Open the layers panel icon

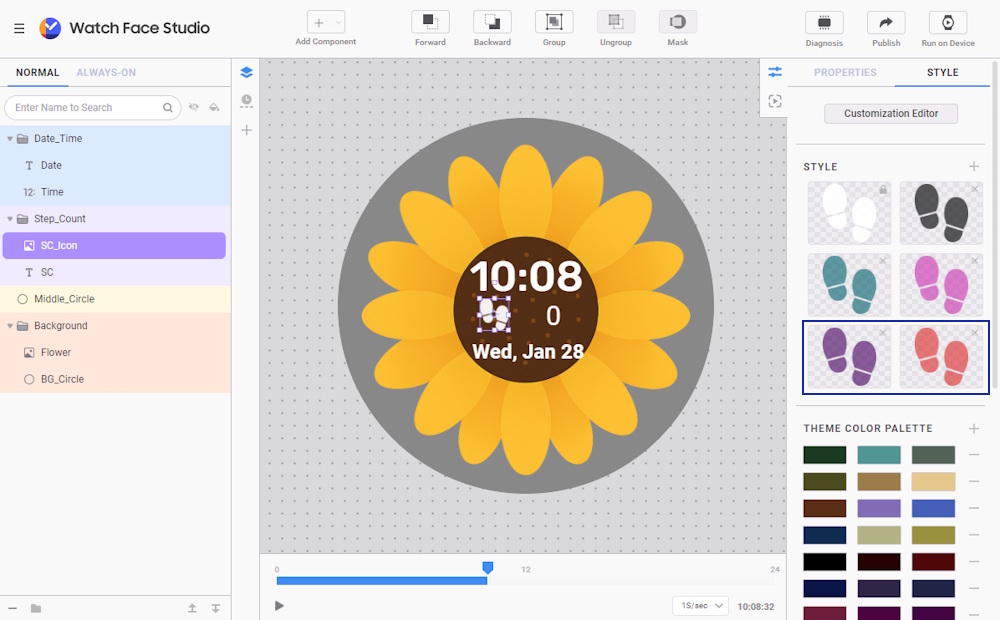(x=247, y=73)
